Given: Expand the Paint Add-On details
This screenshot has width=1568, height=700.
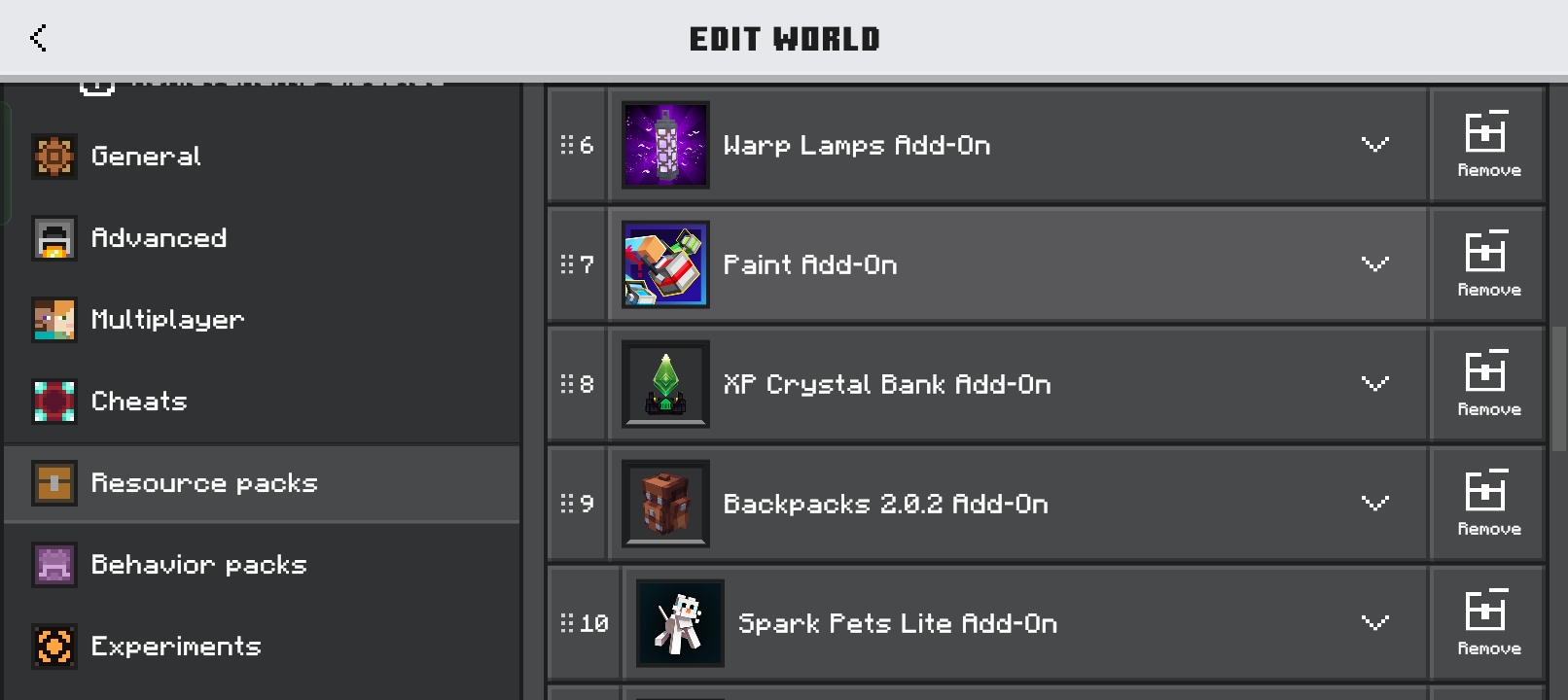Looking at the screenshot, I should [x=1374, y=264].
